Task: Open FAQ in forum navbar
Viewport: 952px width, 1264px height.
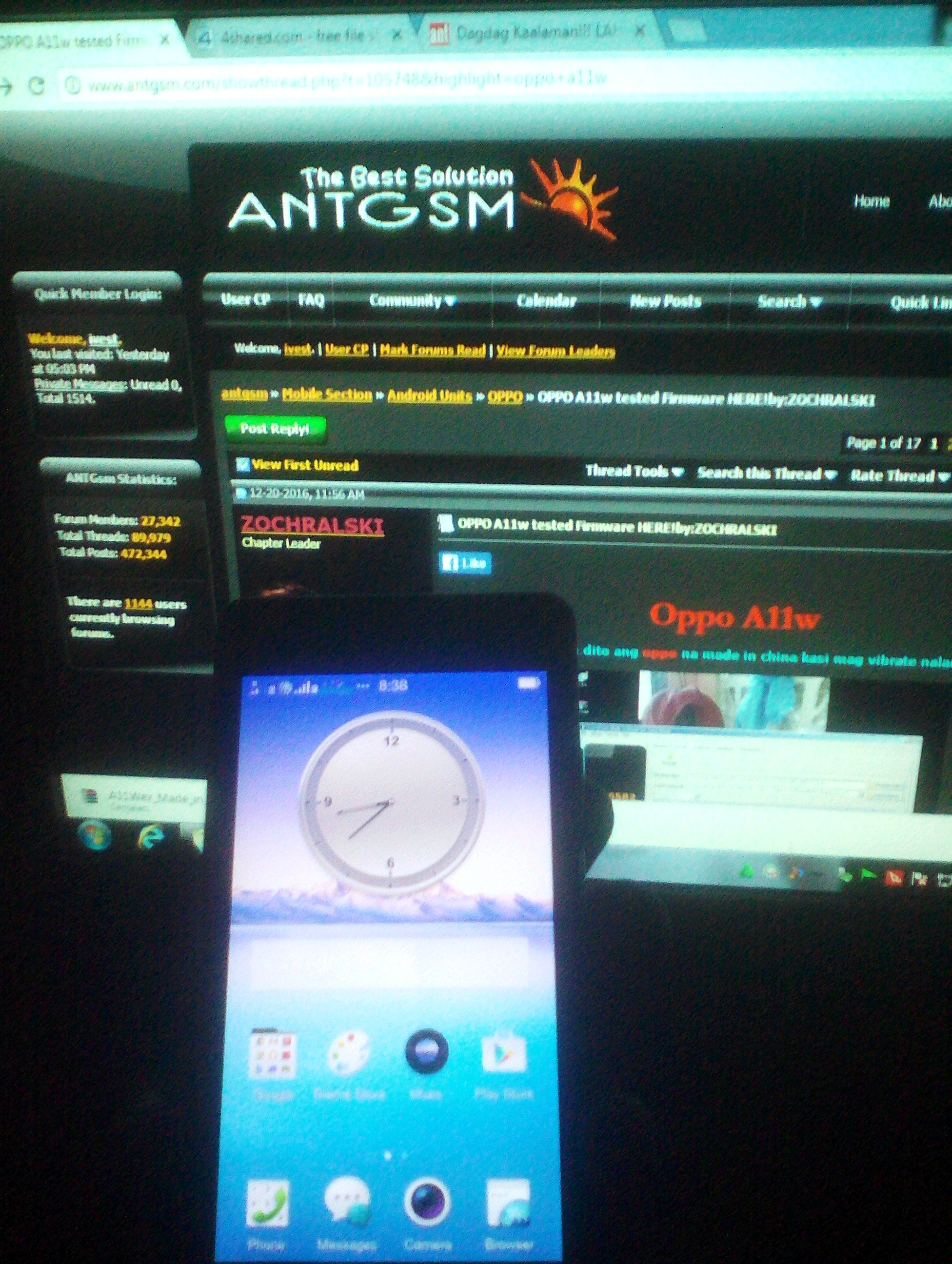Action: click(x=312, y=299)
